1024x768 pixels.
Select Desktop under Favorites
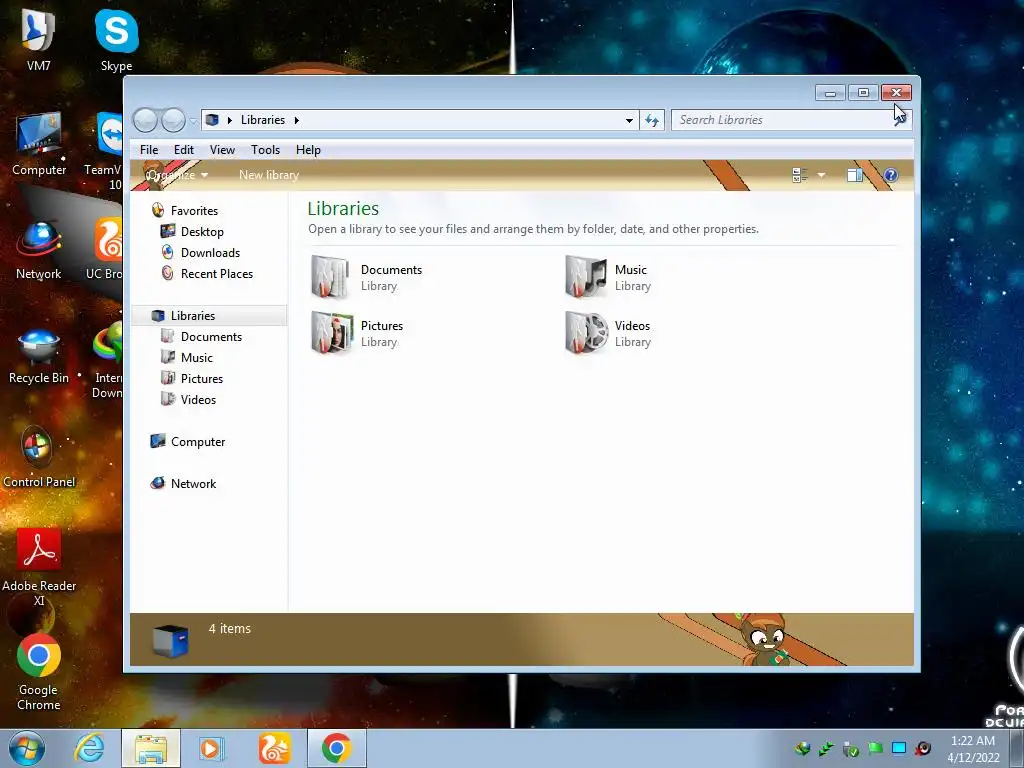click(202, 231)
